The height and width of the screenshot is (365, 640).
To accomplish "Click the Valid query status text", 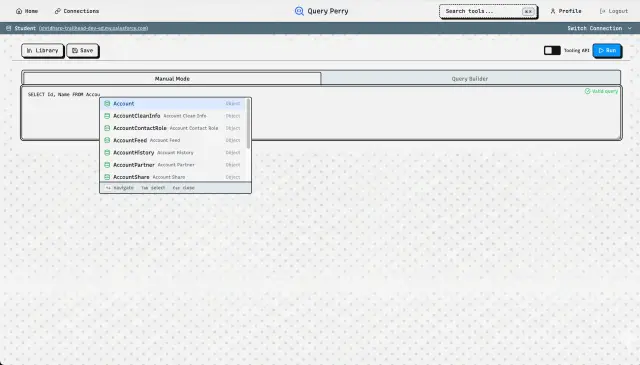I will 605,91.
